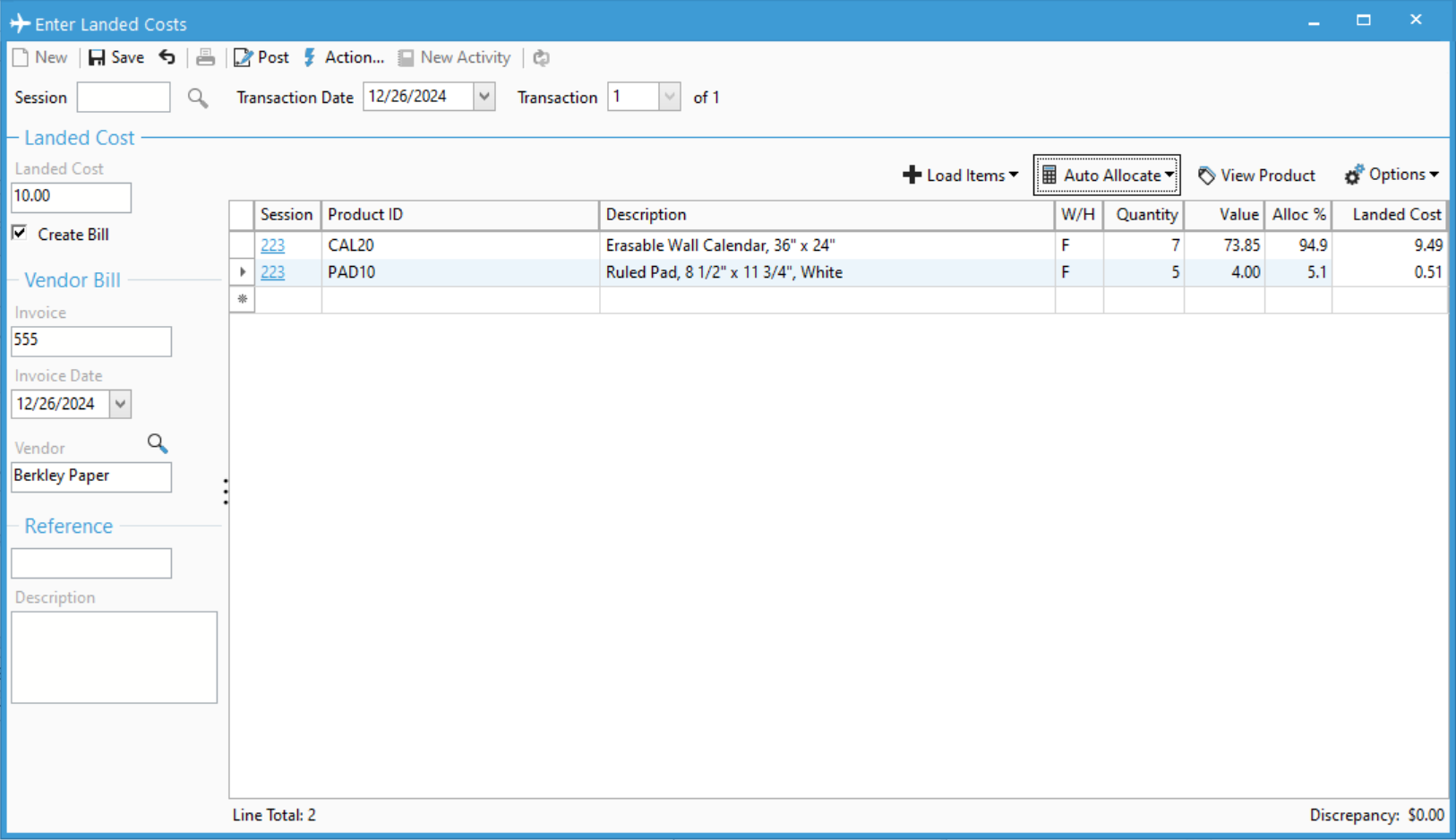Click the 4.00 value cell
Screen dimensions: 1456x840
coord(1224,272)
